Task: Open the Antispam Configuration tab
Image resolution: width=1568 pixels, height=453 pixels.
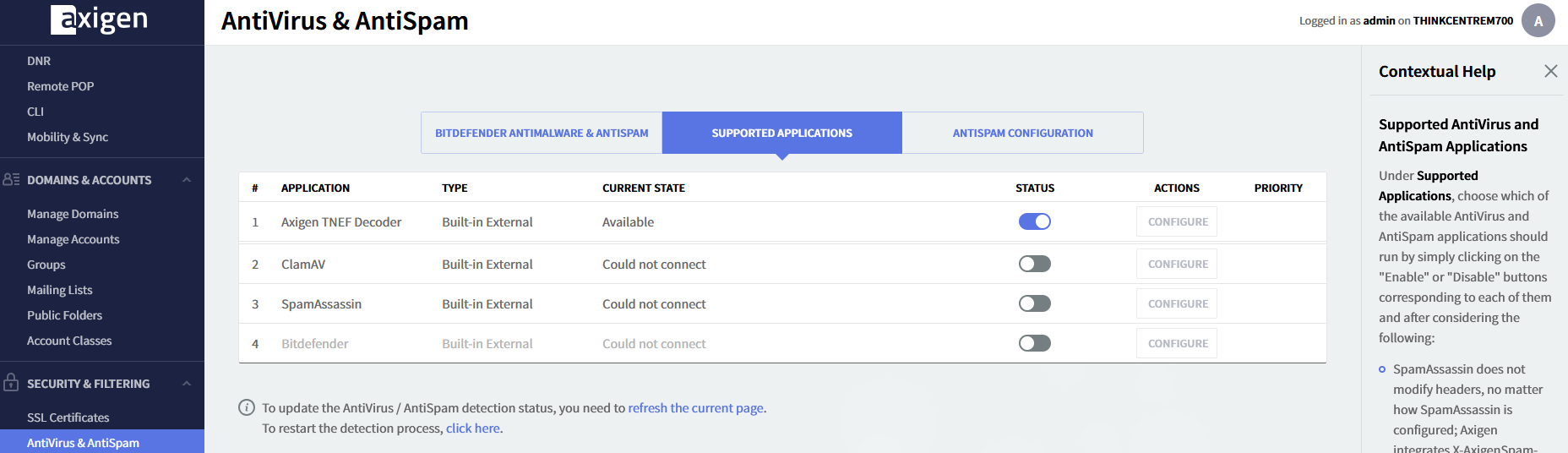Action: (x=1022, y=133)
